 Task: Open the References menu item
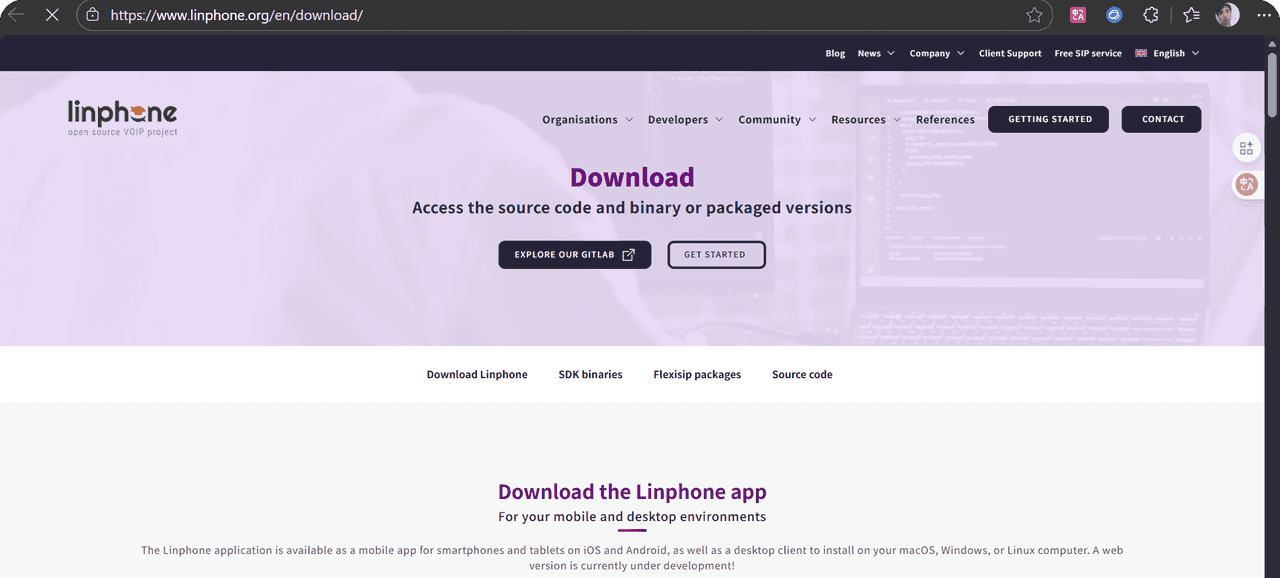click(x=945, y=120)
